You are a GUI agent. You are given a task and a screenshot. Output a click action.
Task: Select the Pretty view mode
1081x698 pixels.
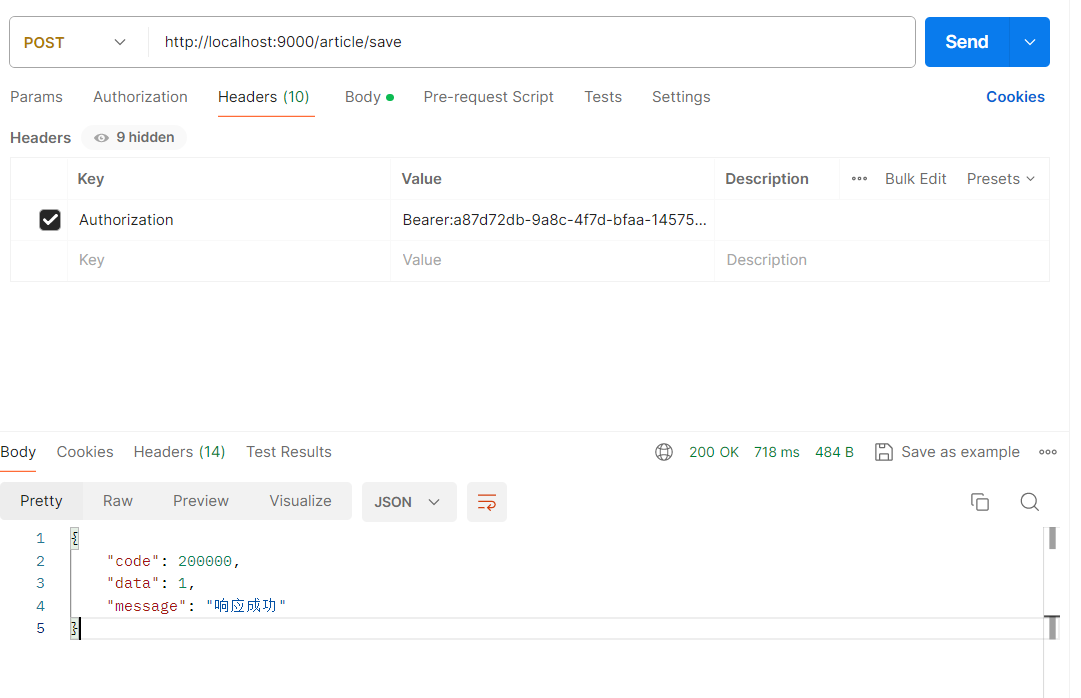(41, 501)
